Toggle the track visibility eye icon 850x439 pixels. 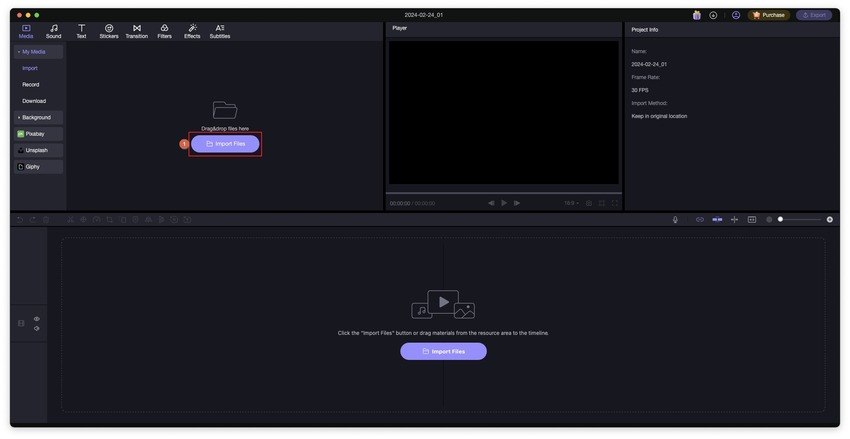(x=37, y=319)
